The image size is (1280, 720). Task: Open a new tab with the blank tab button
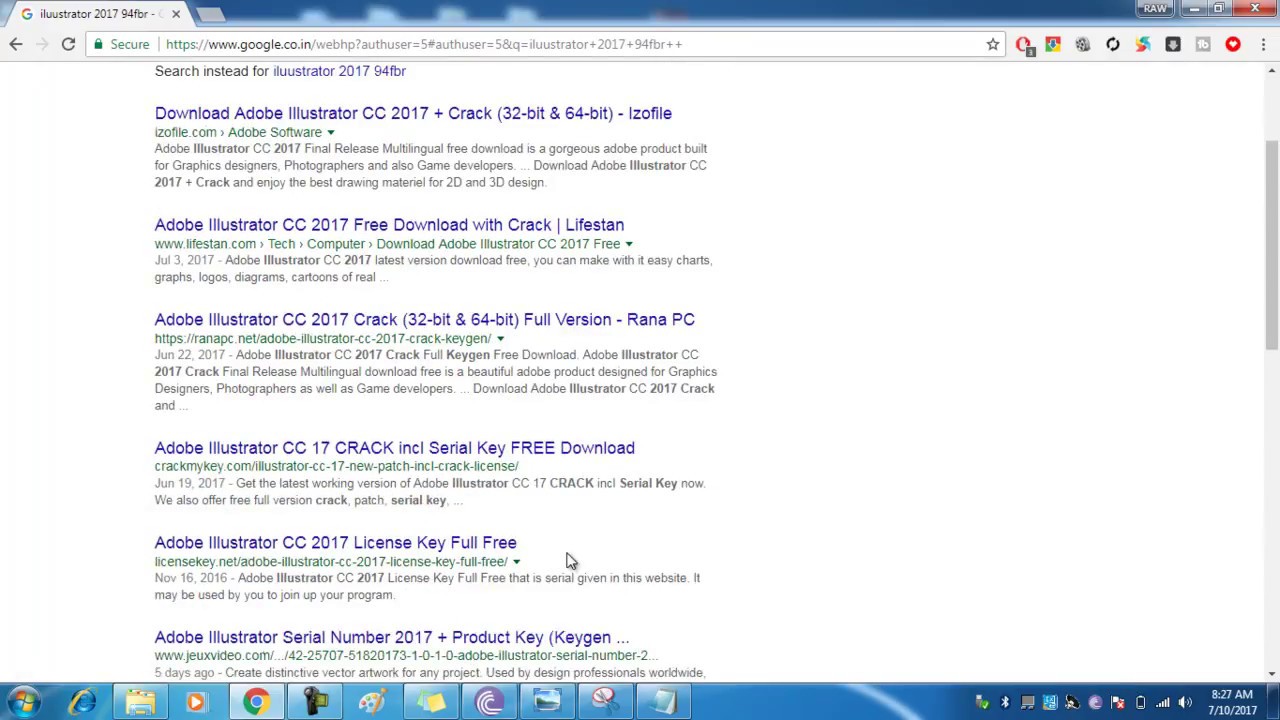point(210,14)
